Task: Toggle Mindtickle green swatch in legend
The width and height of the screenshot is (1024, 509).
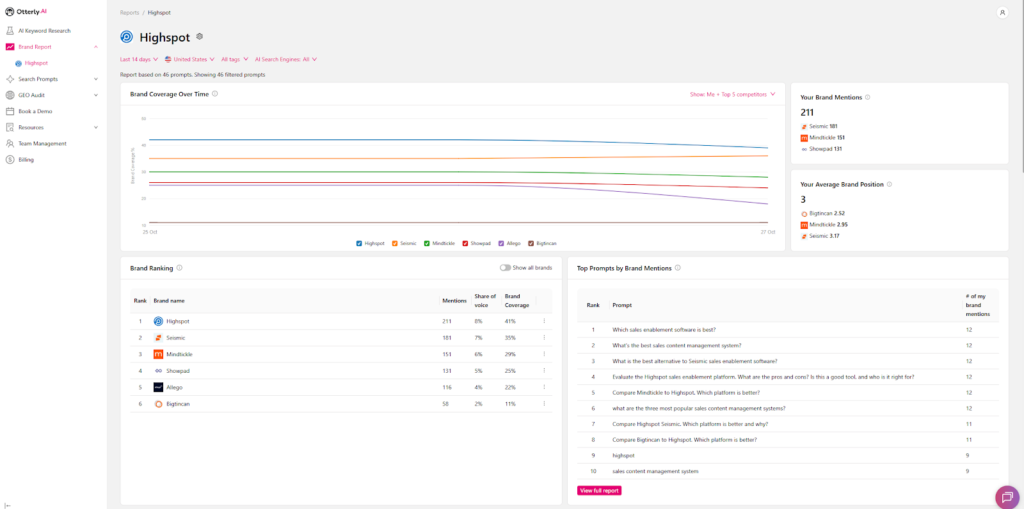Action: 426,243
